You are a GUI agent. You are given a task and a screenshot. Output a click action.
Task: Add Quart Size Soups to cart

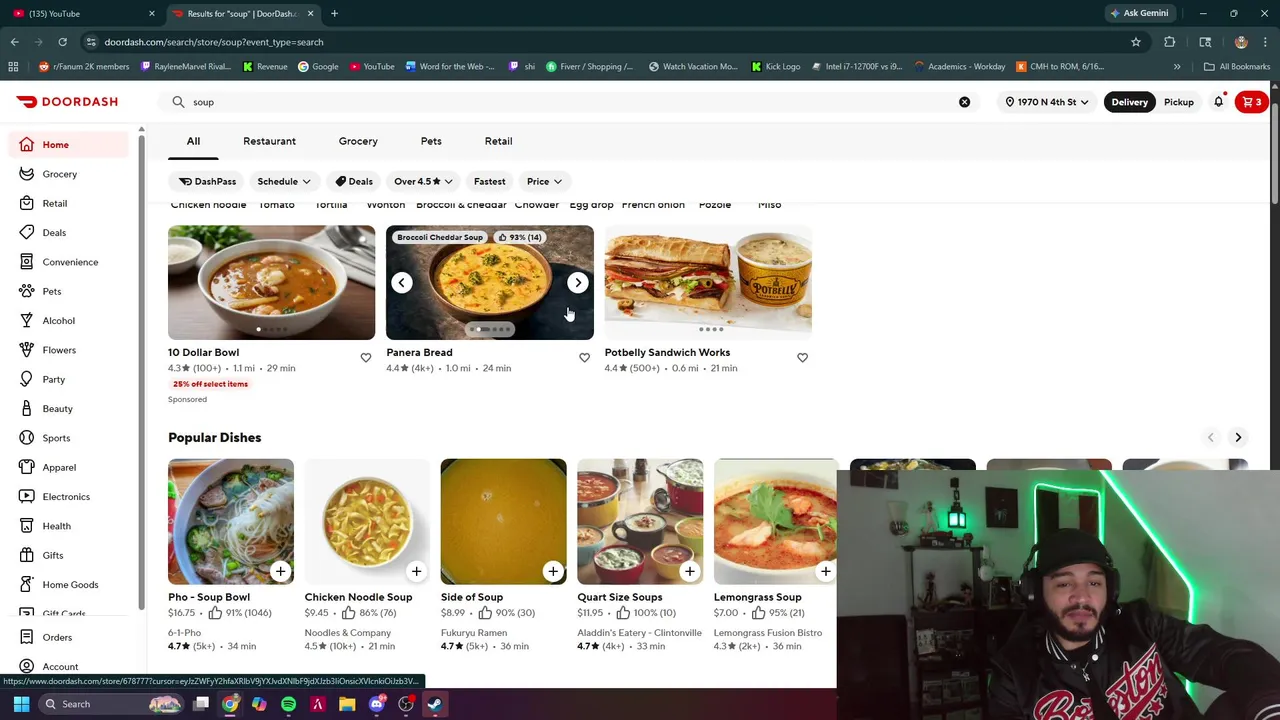689,571
